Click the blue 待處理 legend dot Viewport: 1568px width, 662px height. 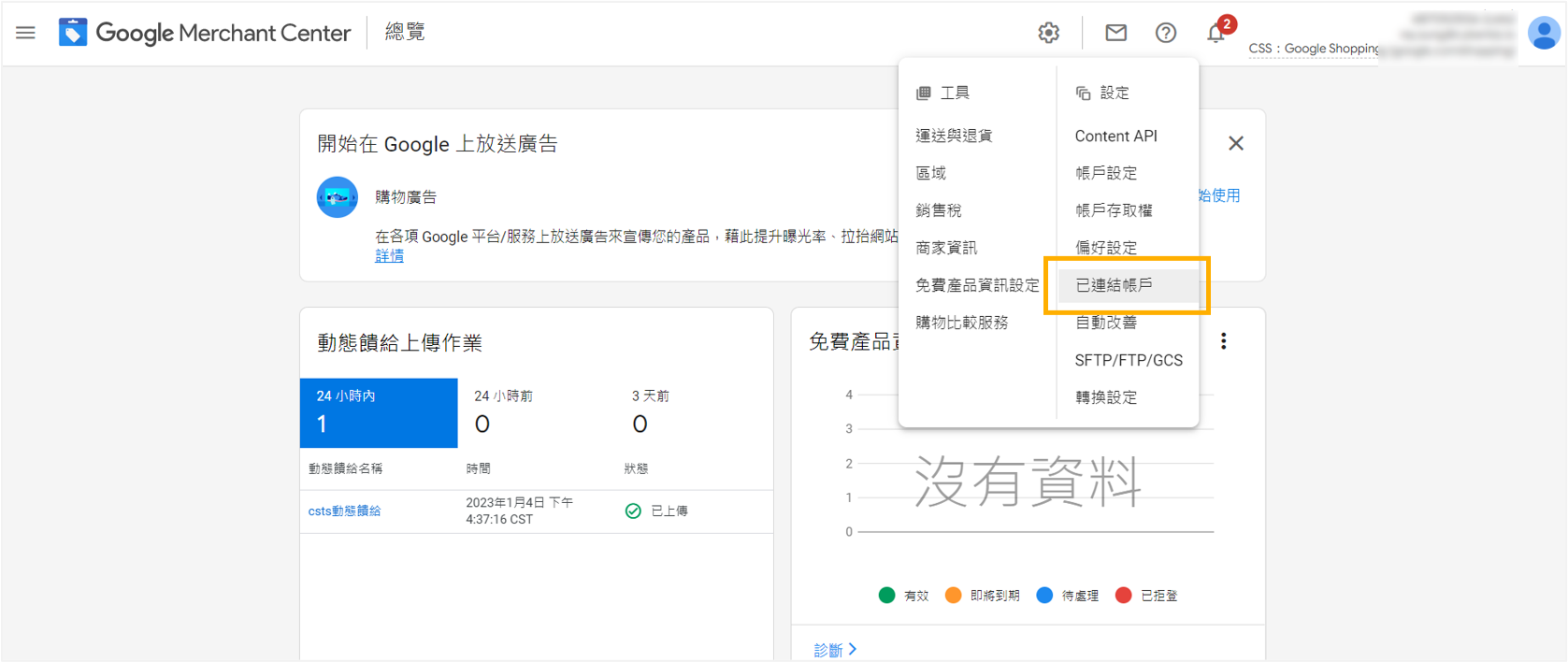1045,596
